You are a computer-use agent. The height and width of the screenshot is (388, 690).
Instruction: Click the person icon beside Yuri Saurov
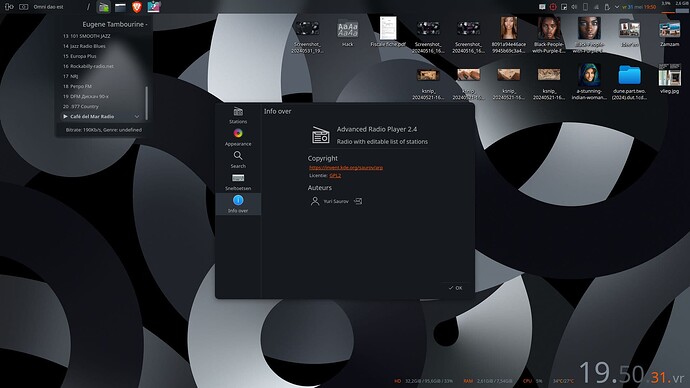tap(315, 201)
